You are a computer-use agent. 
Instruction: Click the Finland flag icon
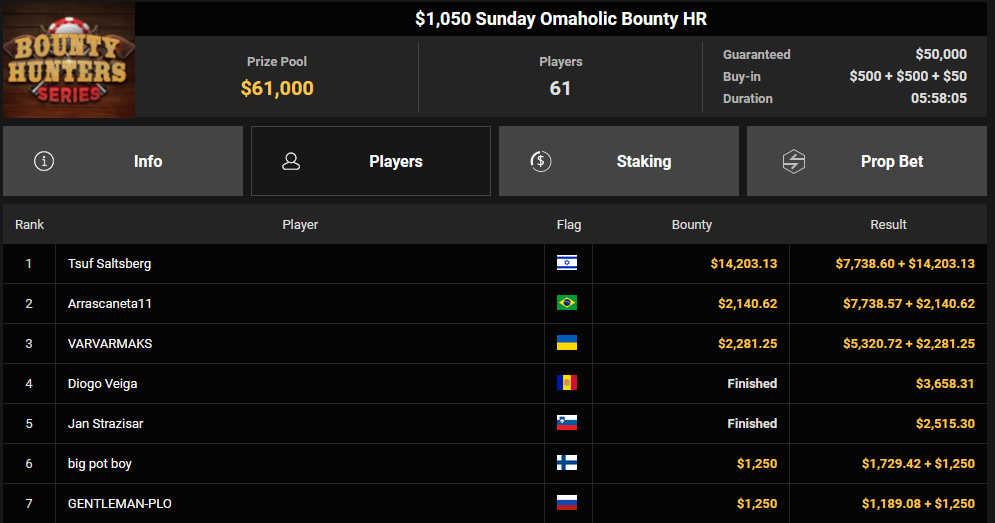tap(567, 463)
